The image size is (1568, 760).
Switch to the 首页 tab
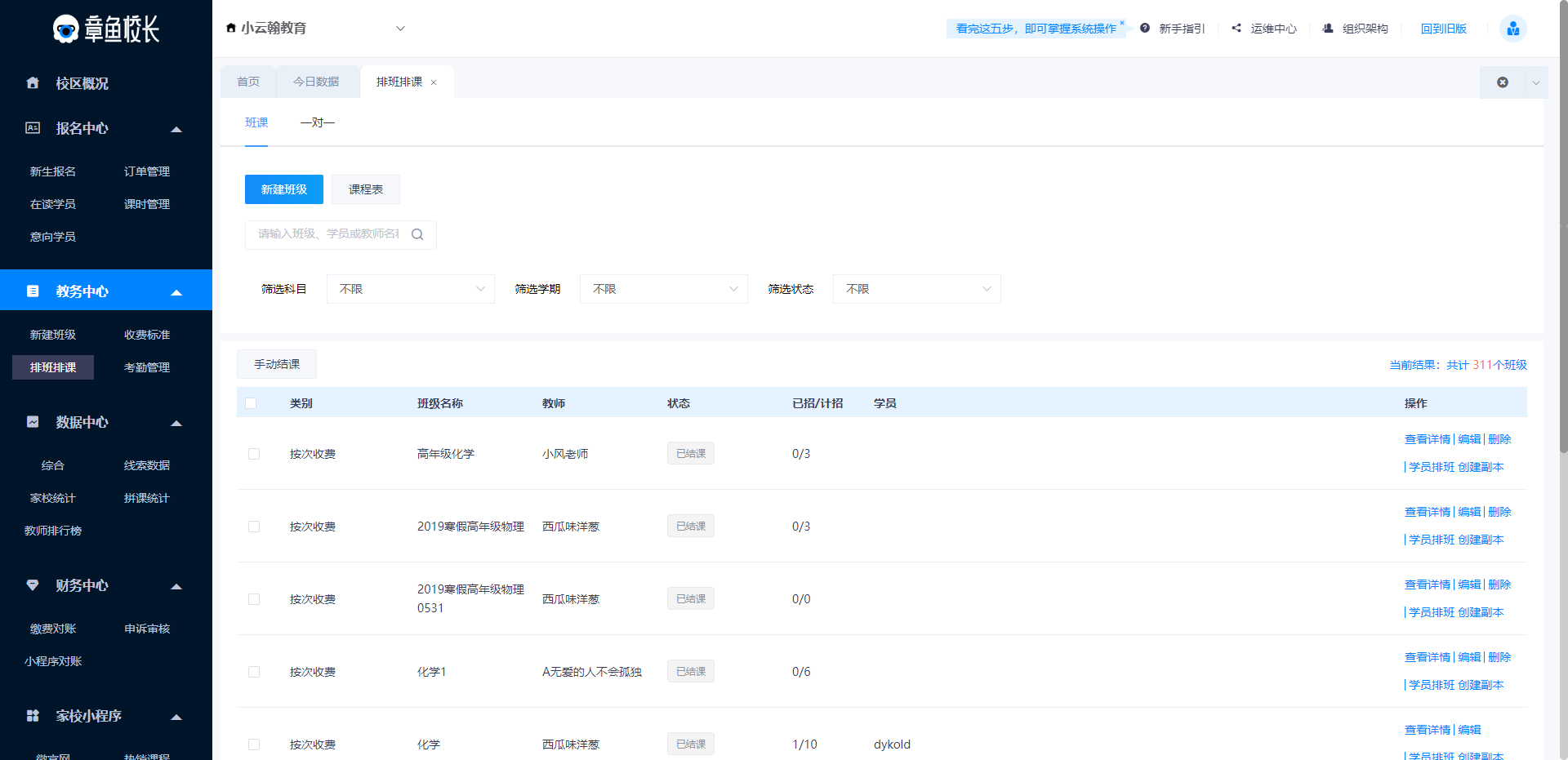pos(248,82)
